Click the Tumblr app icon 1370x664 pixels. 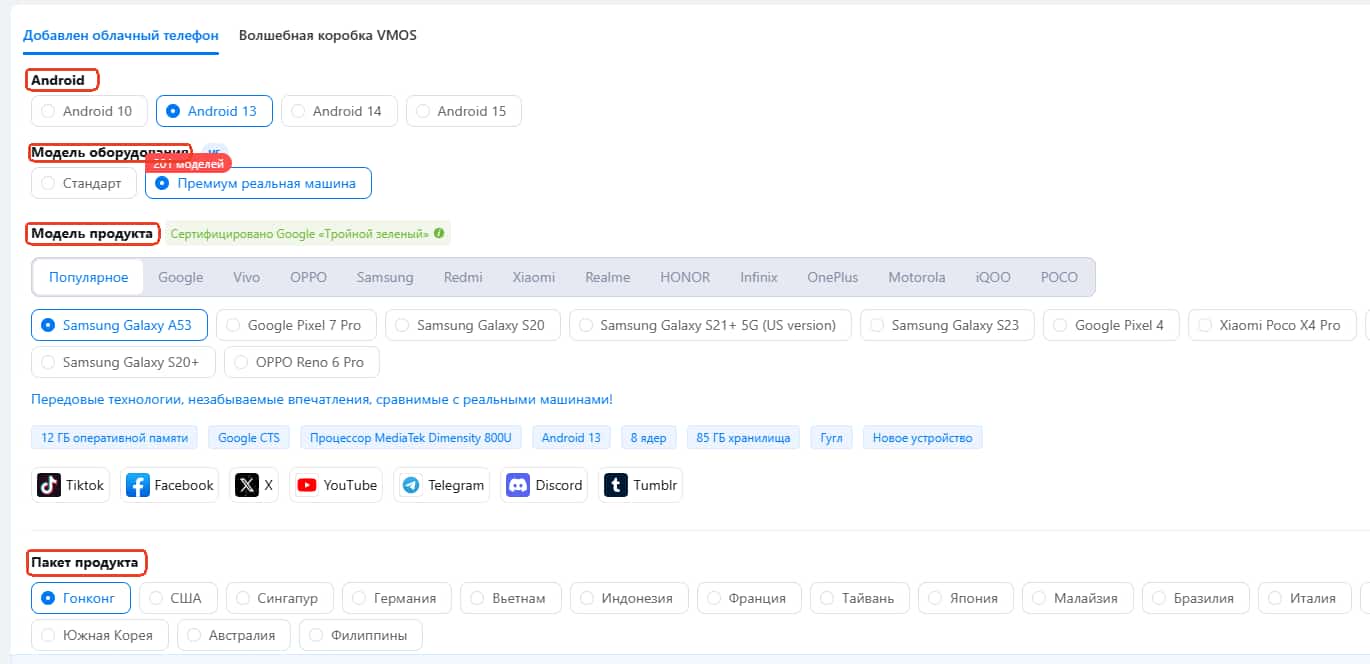(616, 485)
